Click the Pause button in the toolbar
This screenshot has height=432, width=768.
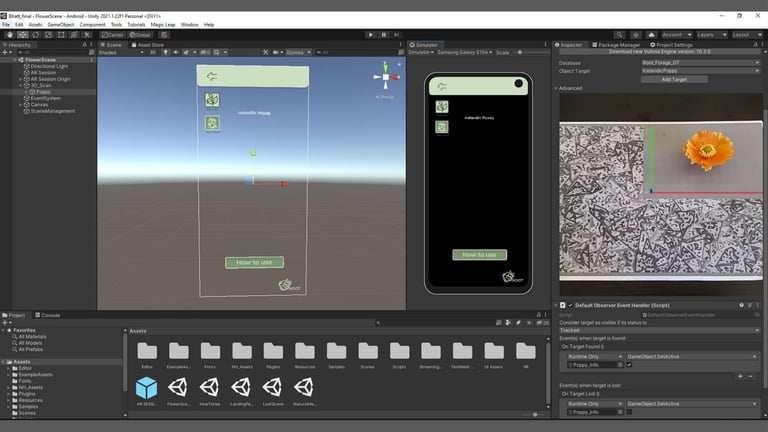click(x=384, y=34)
